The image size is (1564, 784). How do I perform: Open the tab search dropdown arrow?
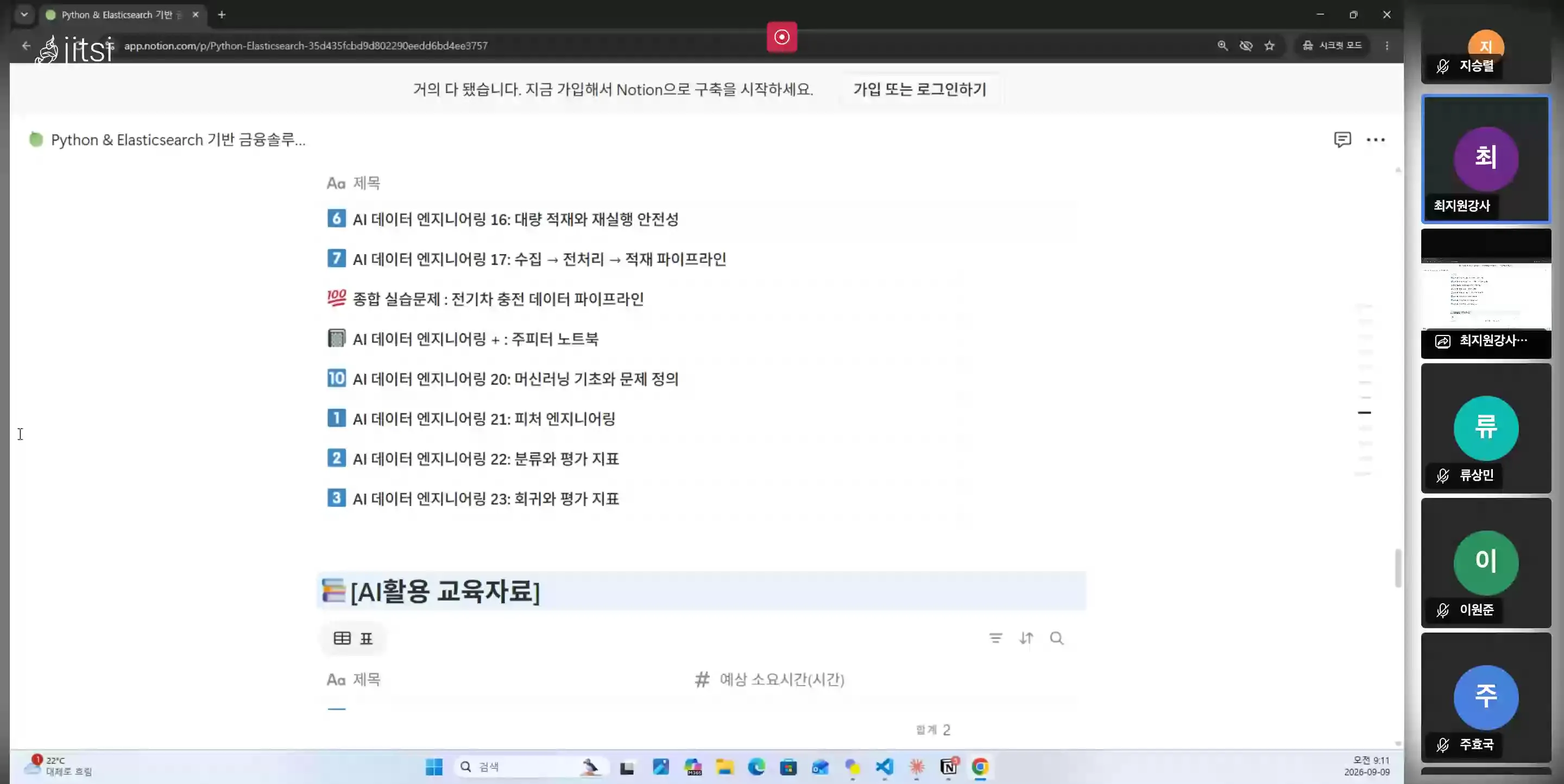click(24, 14)
